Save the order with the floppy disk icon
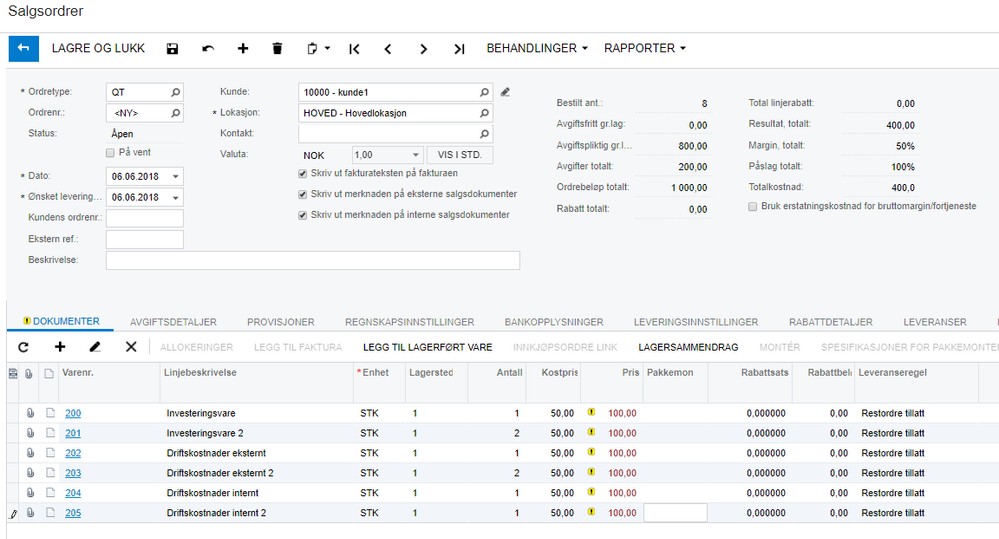This screenshot has height=539, width=999. tap(172, 48)
